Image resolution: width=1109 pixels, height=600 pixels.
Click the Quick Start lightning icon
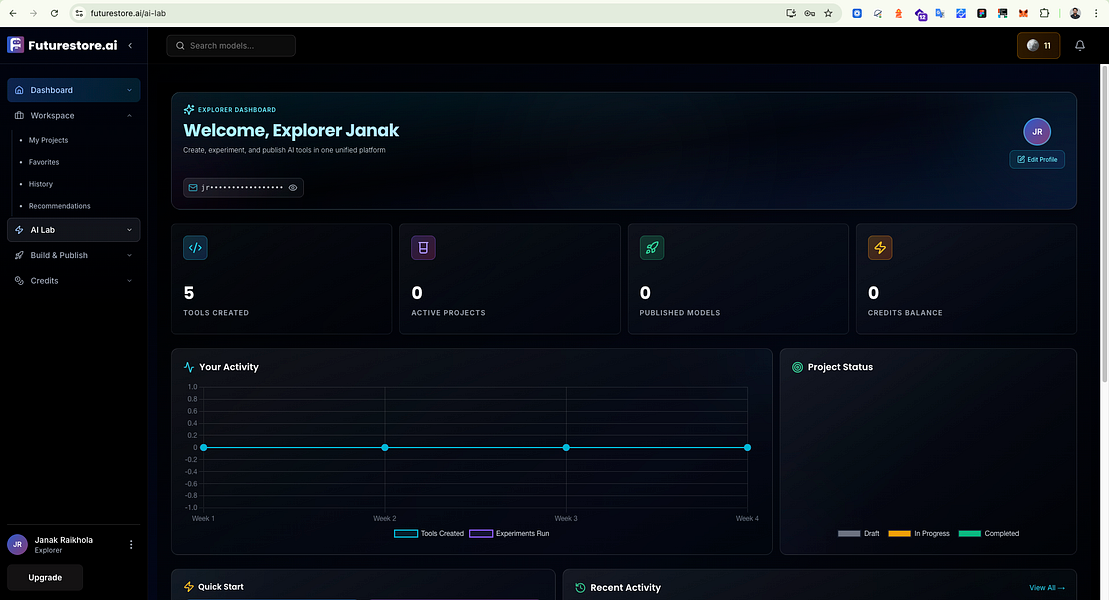point(189,587)
